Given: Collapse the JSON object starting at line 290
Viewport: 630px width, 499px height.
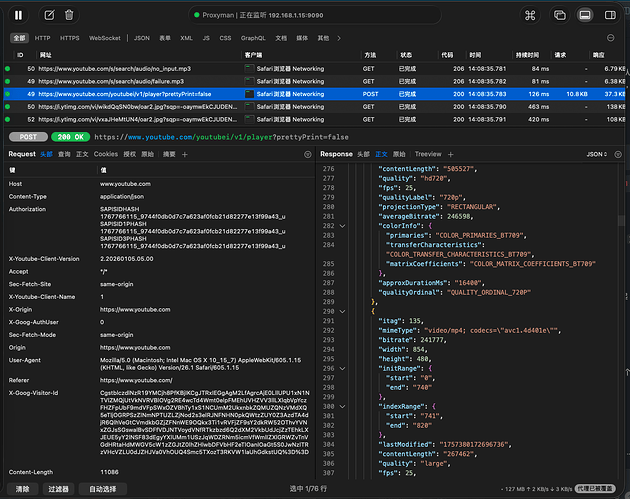Looking at the screenshot, I should pos(342,311).
